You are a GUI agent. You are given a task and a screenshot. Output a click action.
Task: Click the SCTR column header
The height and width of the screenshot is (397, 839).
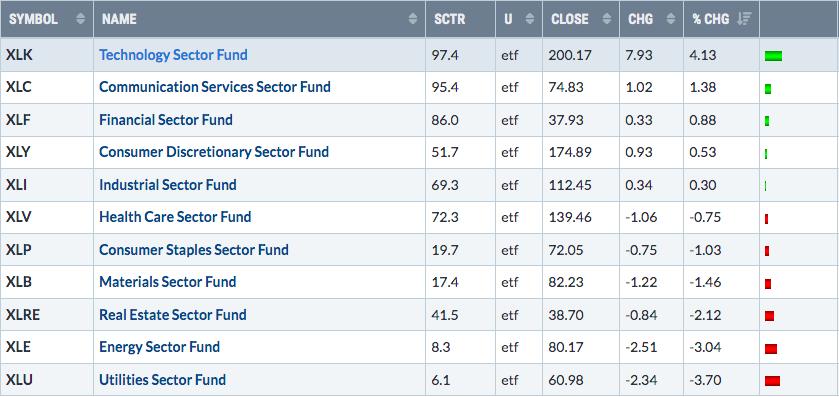pyautogui.click(x=449, y=19)
